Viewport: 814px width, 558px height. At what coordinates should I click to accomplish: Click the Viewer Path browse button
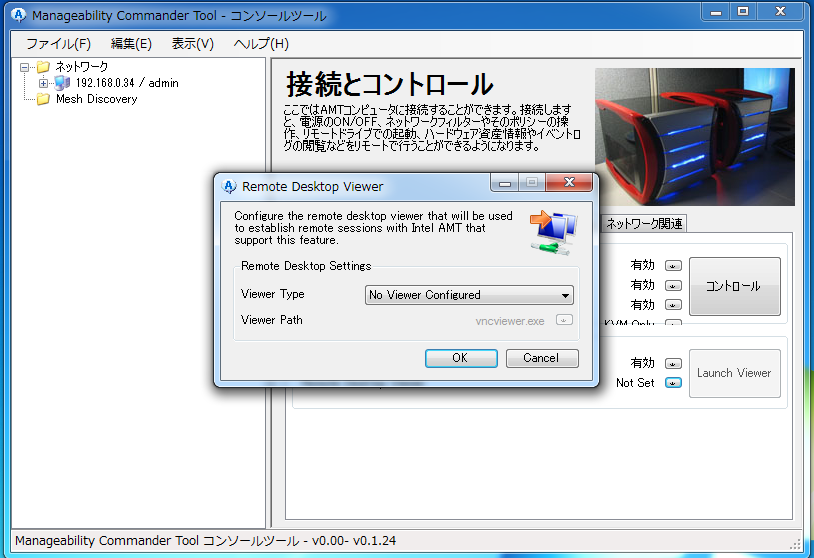(x=564, y=320)
